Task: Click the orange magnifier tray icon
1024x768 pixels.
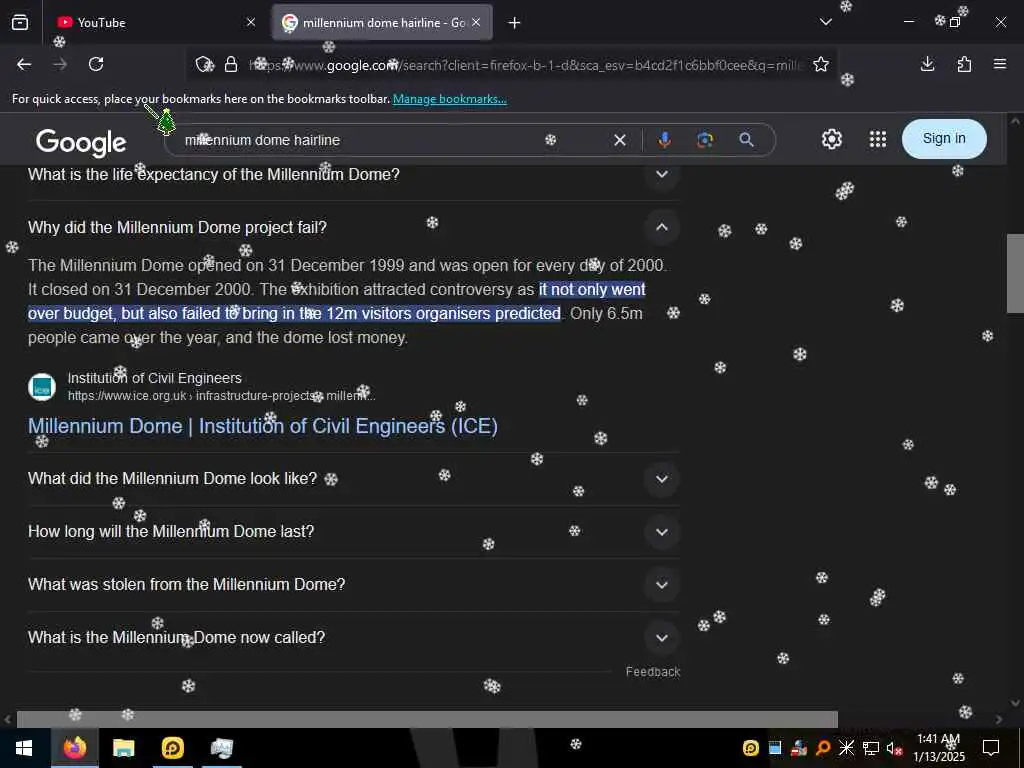Action: 822,748
